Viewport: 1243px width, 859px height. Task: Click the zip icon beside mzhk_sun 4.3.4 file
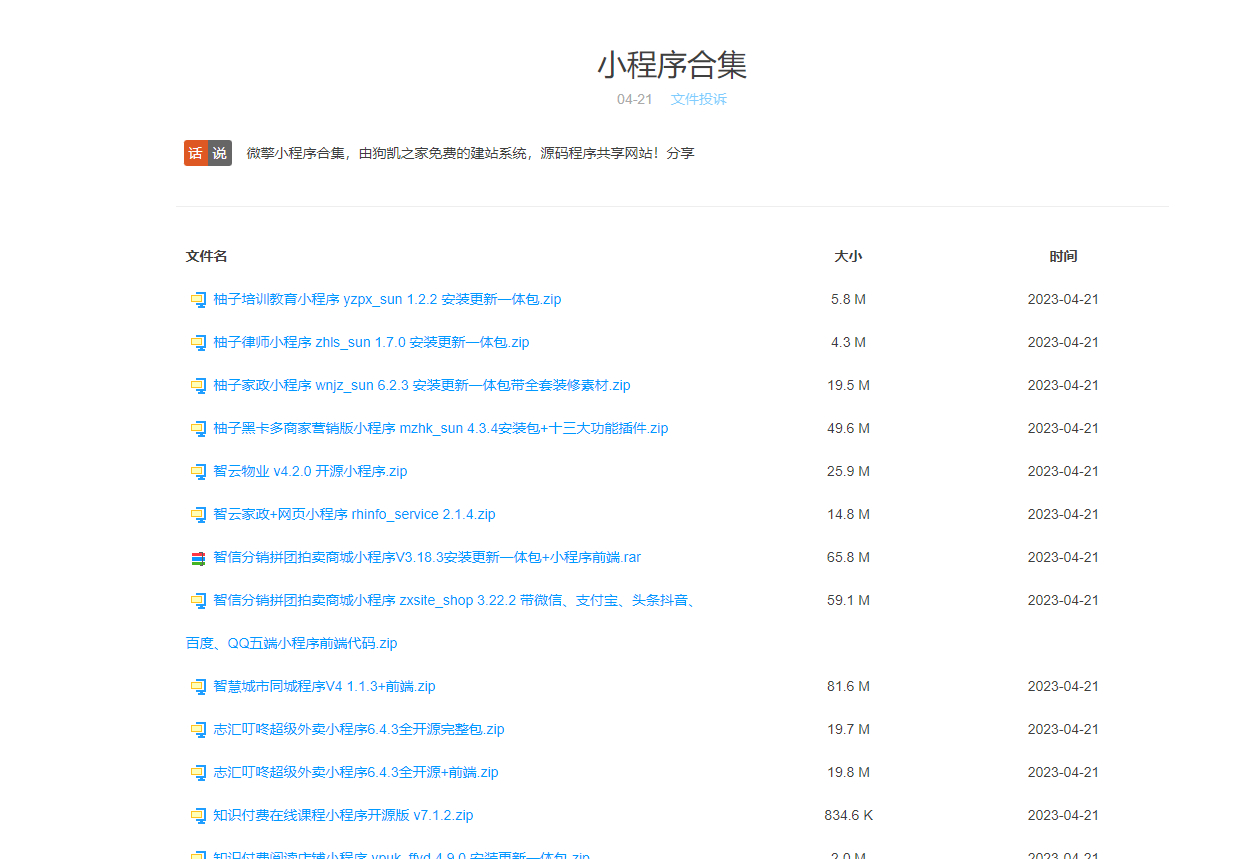pyautogui.click(x=198, y=428)
